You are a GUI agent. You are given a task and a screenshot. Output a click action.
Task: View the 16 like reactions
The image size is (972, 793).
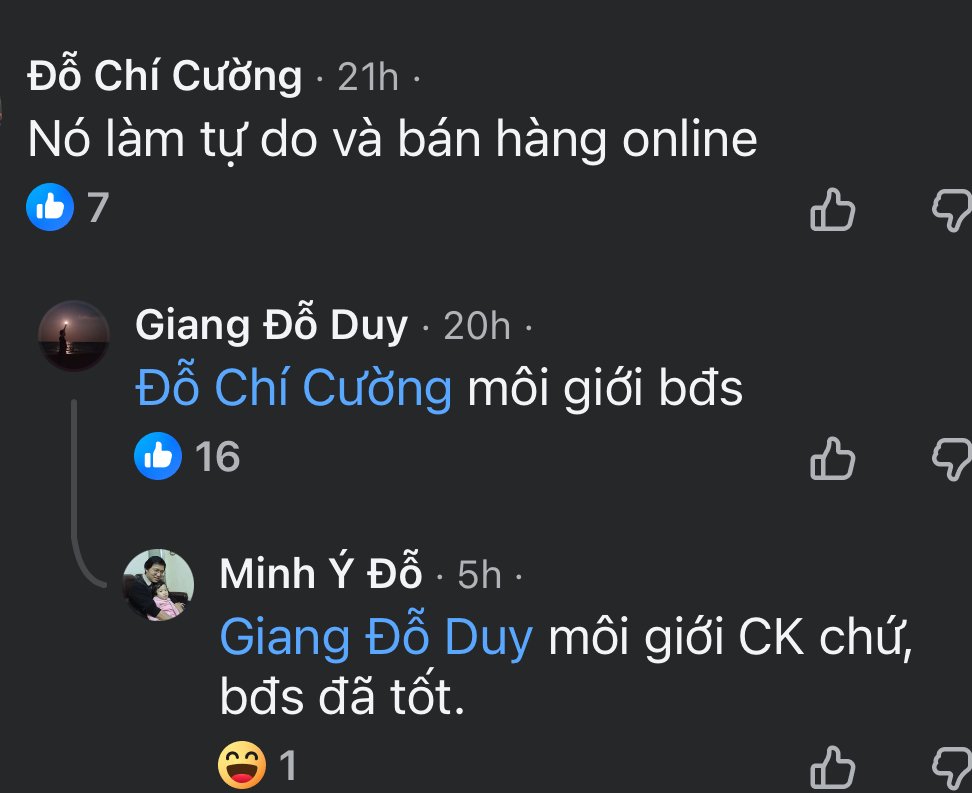(187, 456)
